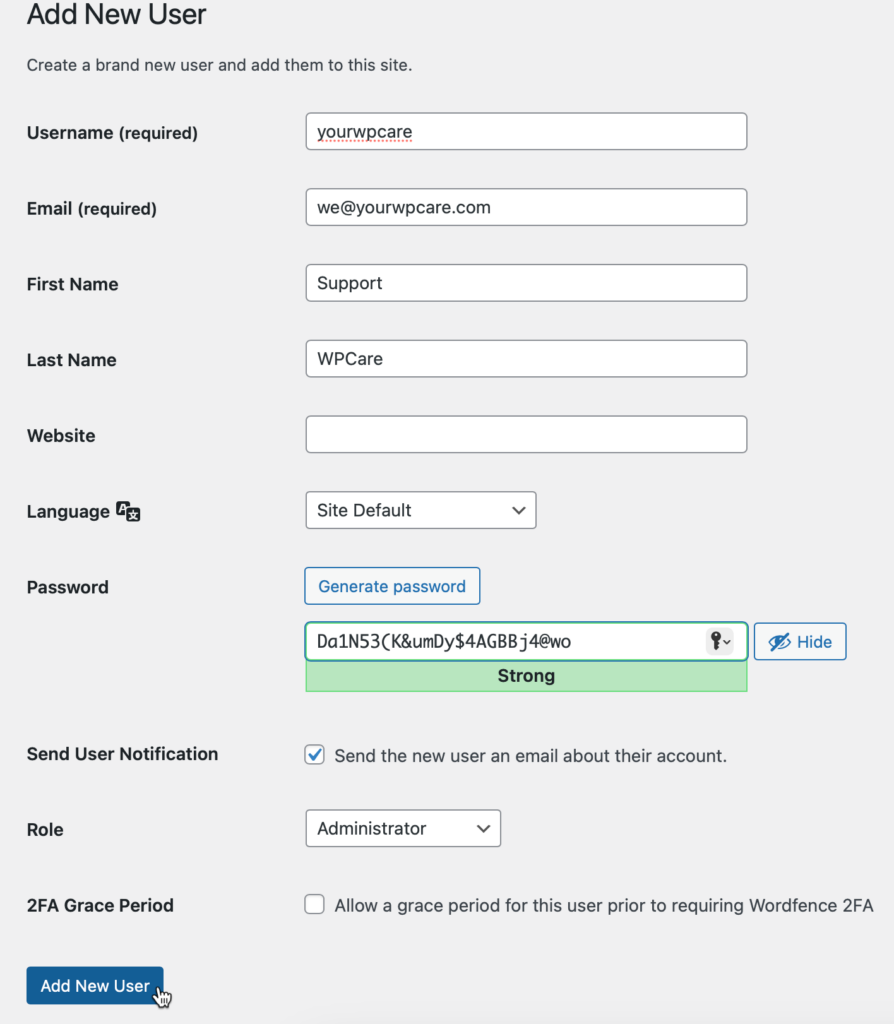894x1024 pixels.
Task: Focus the Username field containing yourwpcare
Action: point(526,132)
